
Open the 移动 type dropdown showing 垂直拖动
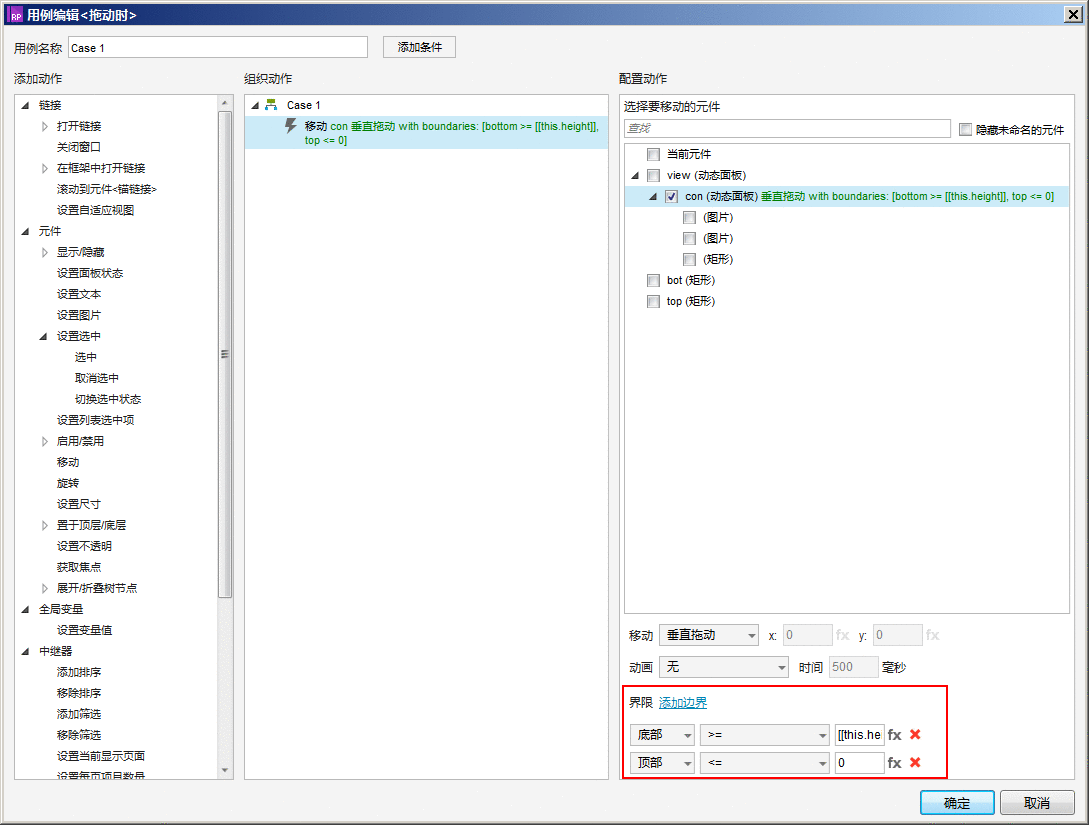click(x=708, y=635)
